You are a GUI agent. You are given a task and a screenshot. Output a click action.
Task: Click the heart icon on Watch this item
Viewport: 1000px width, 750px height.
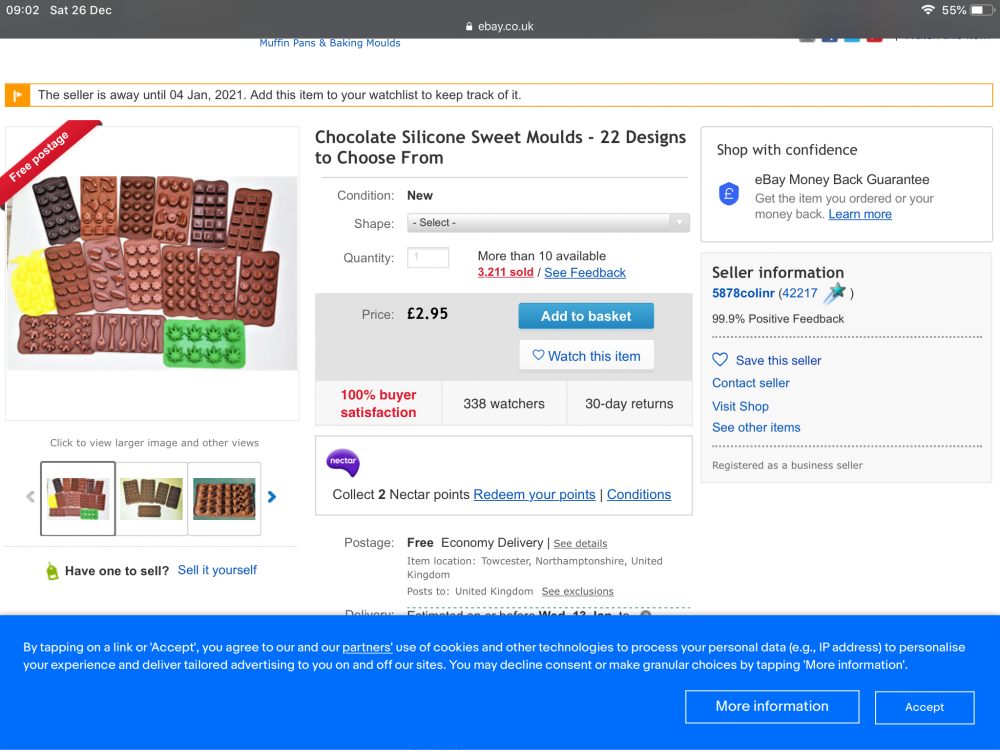[x=538, y=355]
